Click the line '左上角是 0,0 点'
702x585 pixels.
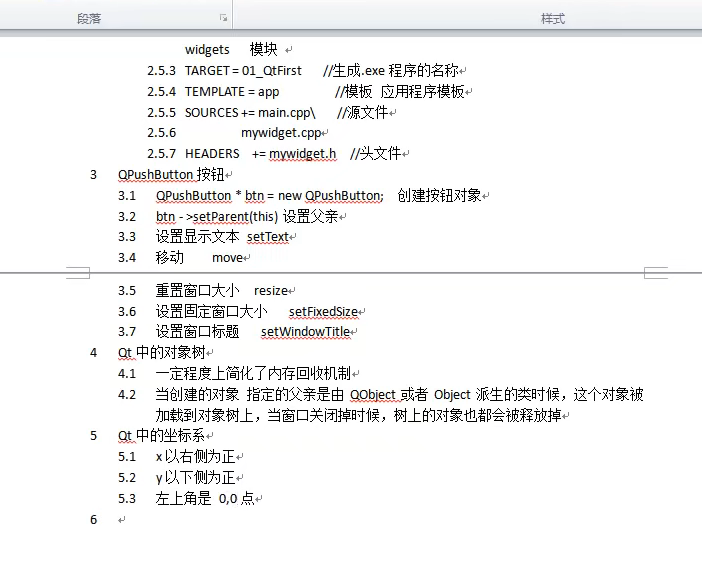[205, 498]
